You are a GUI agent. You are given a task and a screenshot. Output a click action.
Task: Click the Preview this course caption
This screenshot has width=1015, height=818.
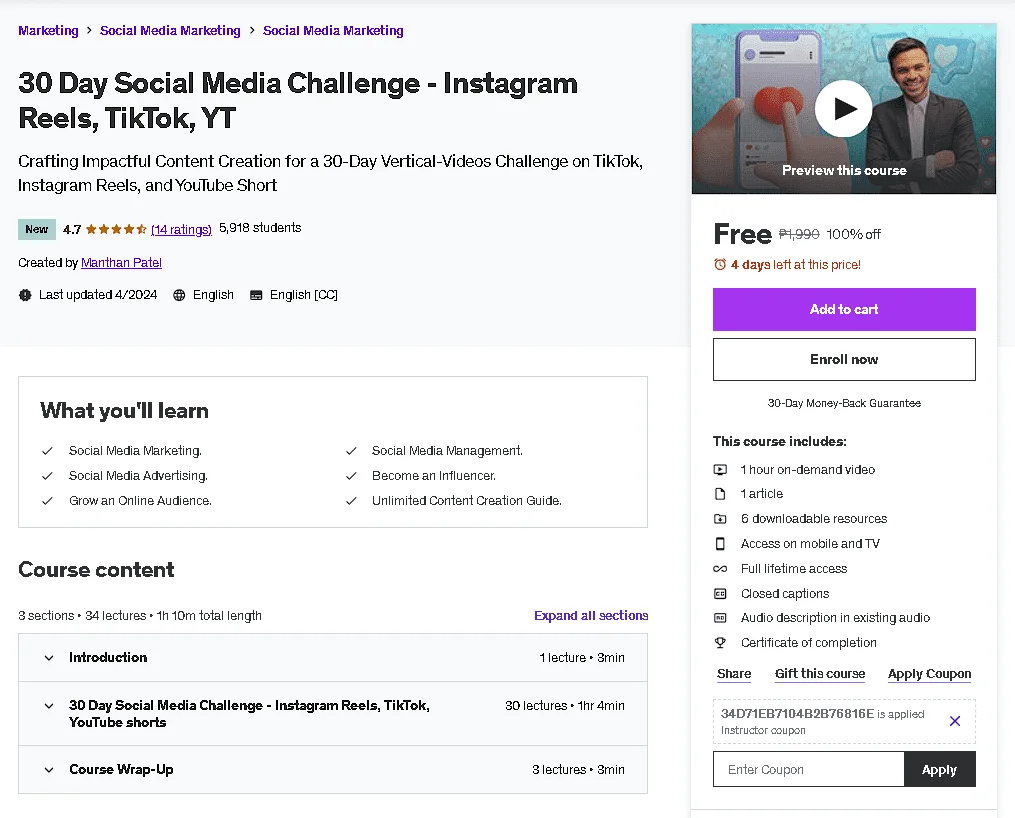(844, 170)
